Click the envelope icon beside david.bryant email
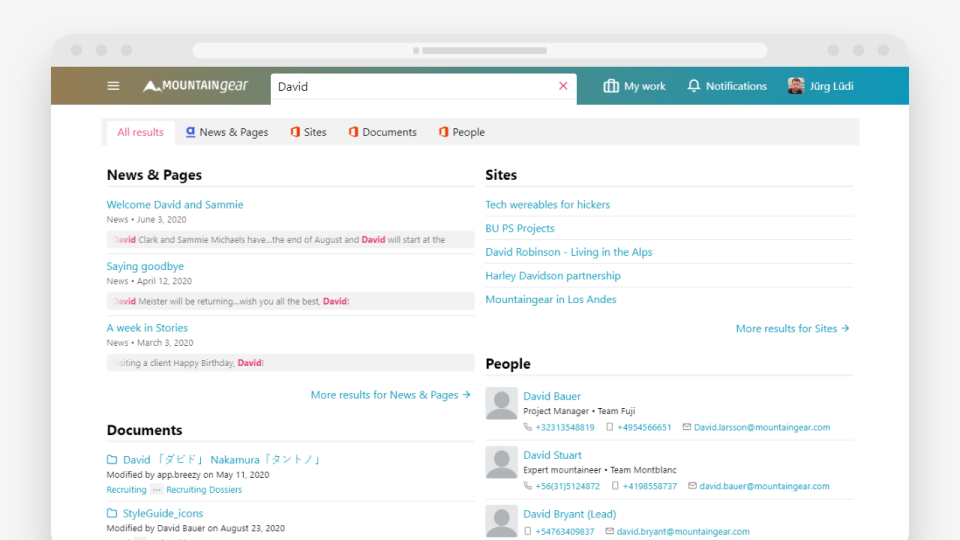Viewport: 960px width, 540px height. (x=609, y=531)
